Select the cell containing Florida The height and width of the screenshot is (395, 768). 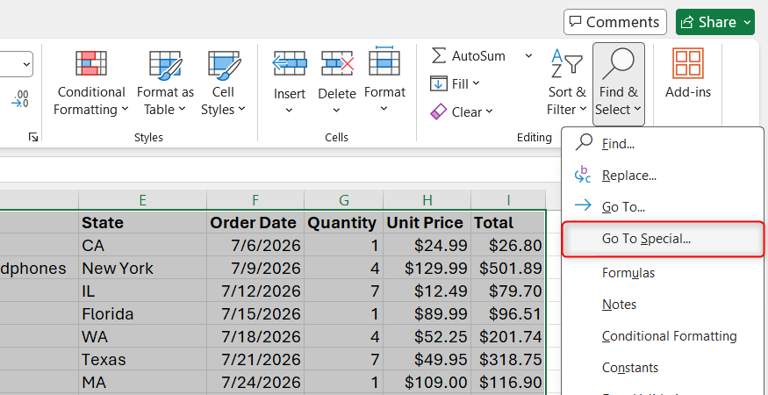click(x=143, y=314)
